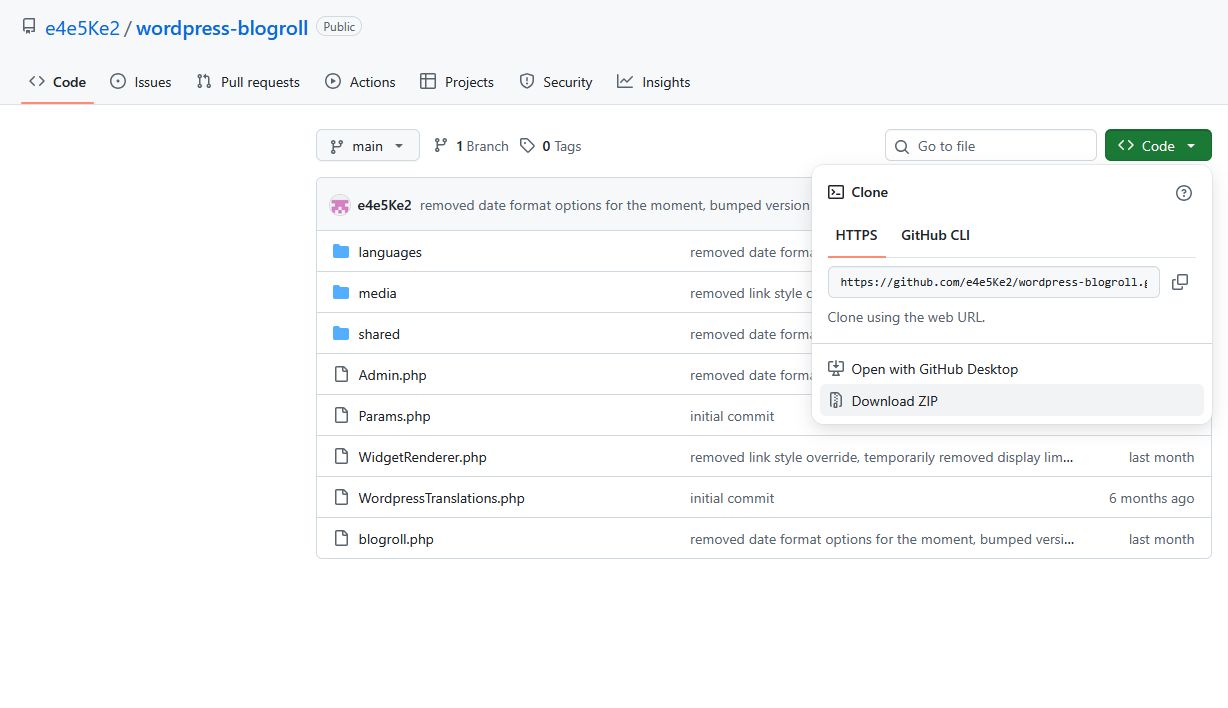Click the Open with GitHub Desktop icon
This screenshot has height=708, width=1228.
coord(836,369)
